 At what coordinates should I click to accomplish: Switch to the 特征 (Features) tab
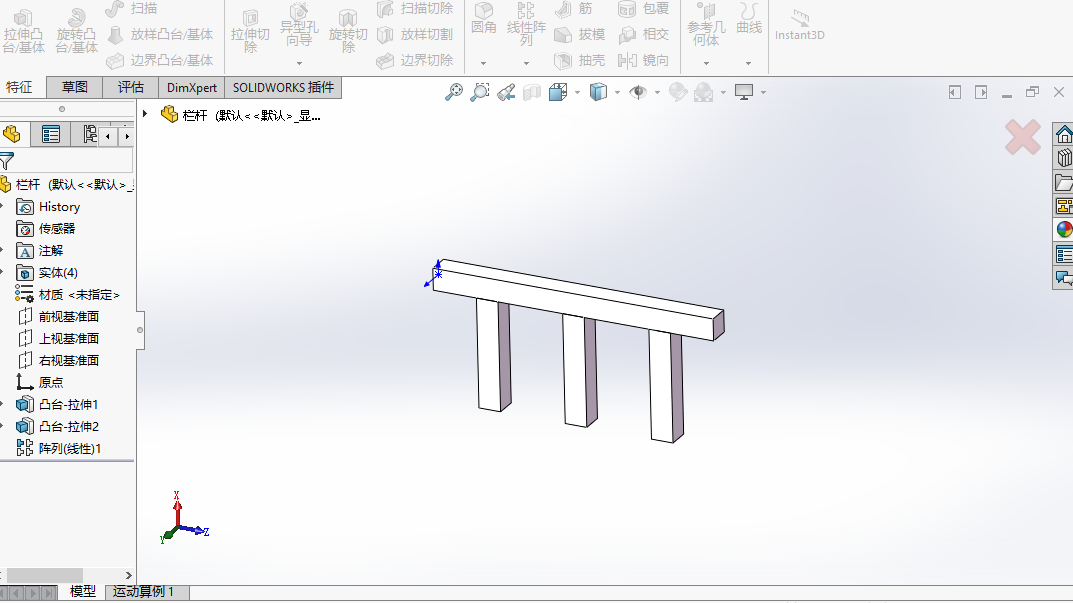(x=19, y=88)
